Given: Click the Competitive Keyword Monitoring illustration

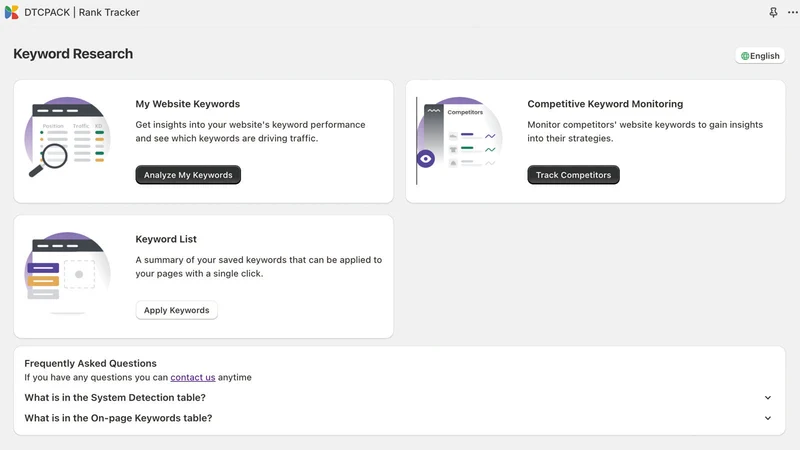Looking at the screenshot, I should 458,140.
